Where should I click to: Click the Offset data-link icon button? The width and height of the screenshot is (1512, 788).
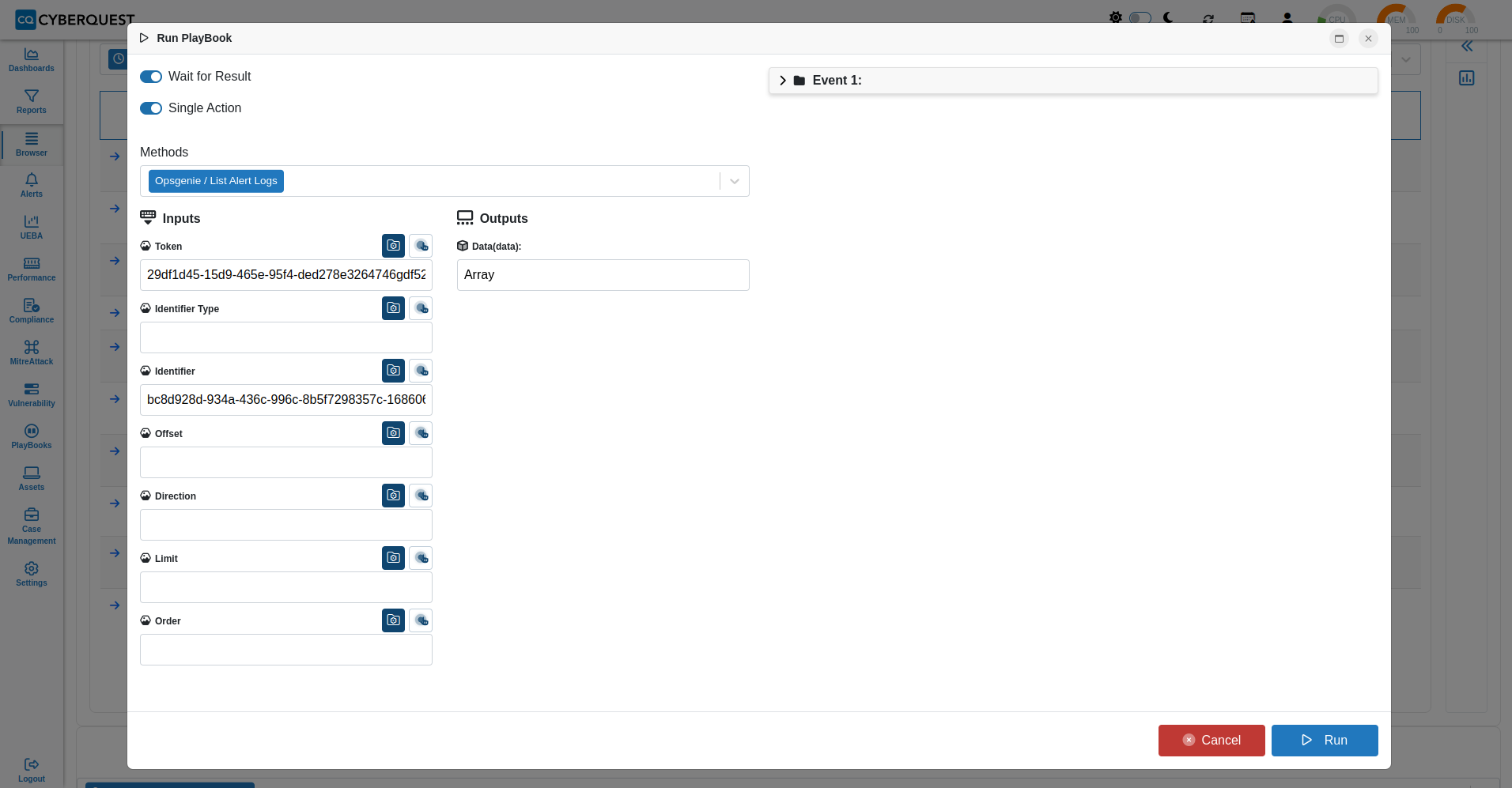click(x=421, y=433)
